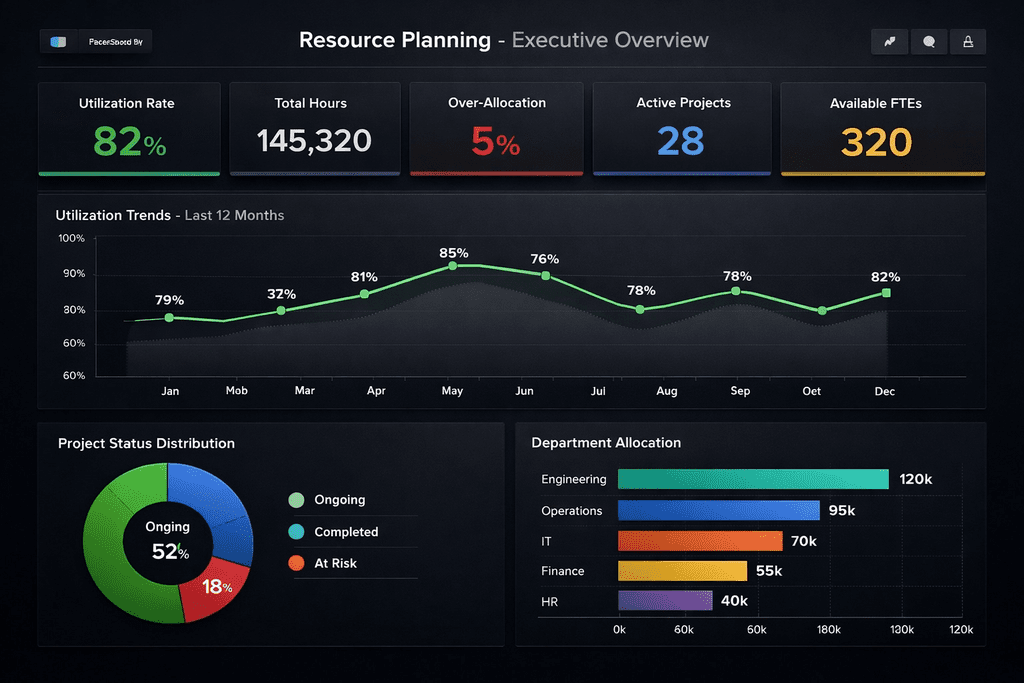Select the Over-Allocation 5% card
This screenshot has width=1024, height=683.
496,129
